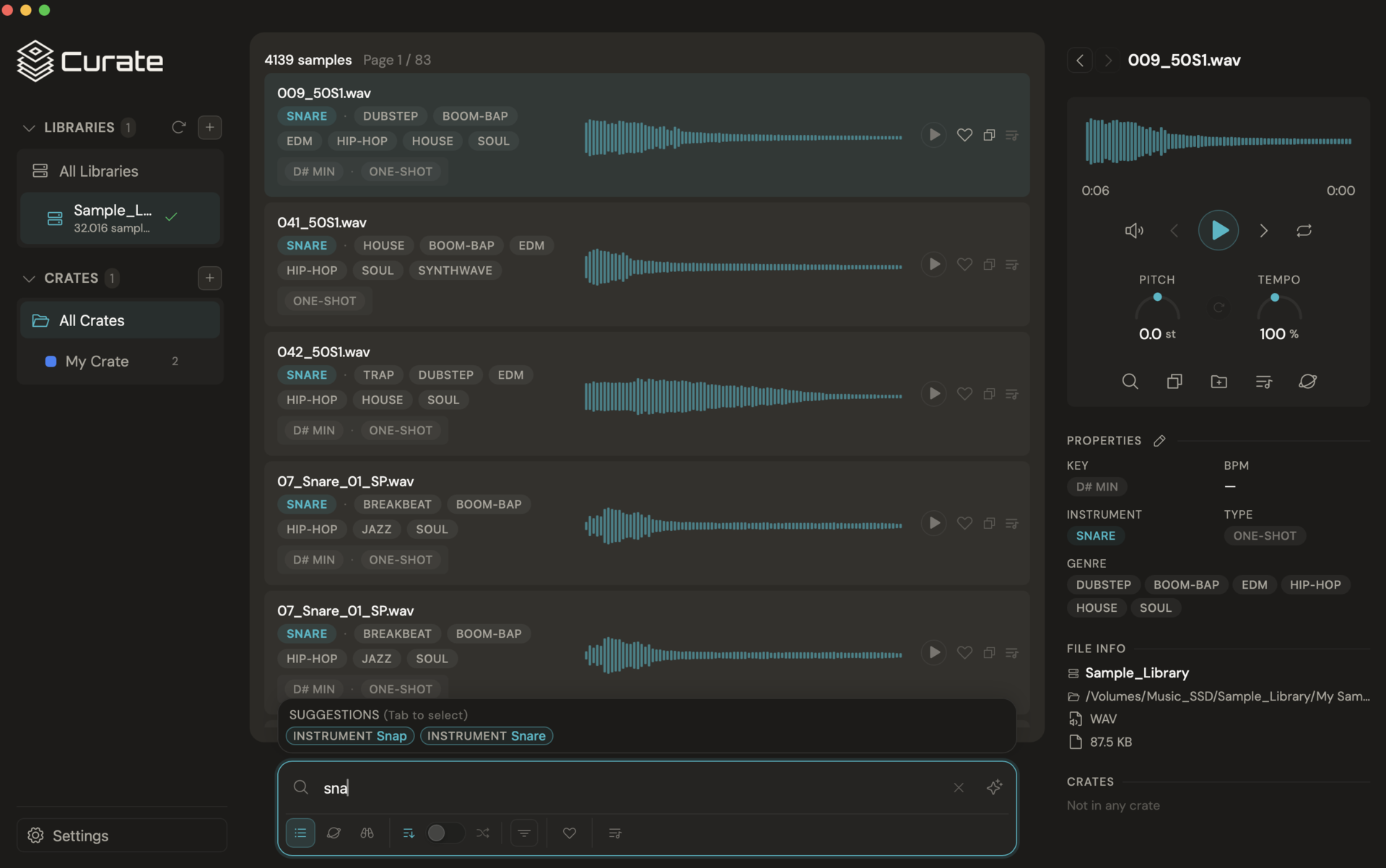Favorite the 041_50S1.wav sample

[964, 264]
